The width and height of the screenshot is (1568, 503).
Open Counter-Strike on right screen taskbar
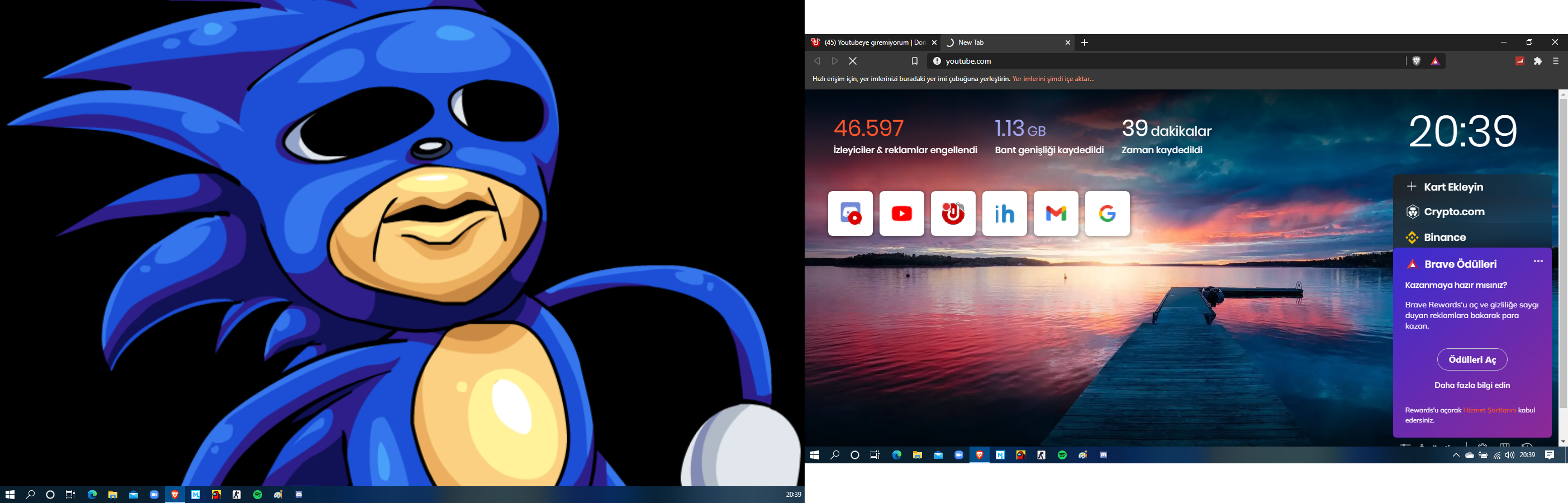pyautogui.click(x=1042, y=455)
